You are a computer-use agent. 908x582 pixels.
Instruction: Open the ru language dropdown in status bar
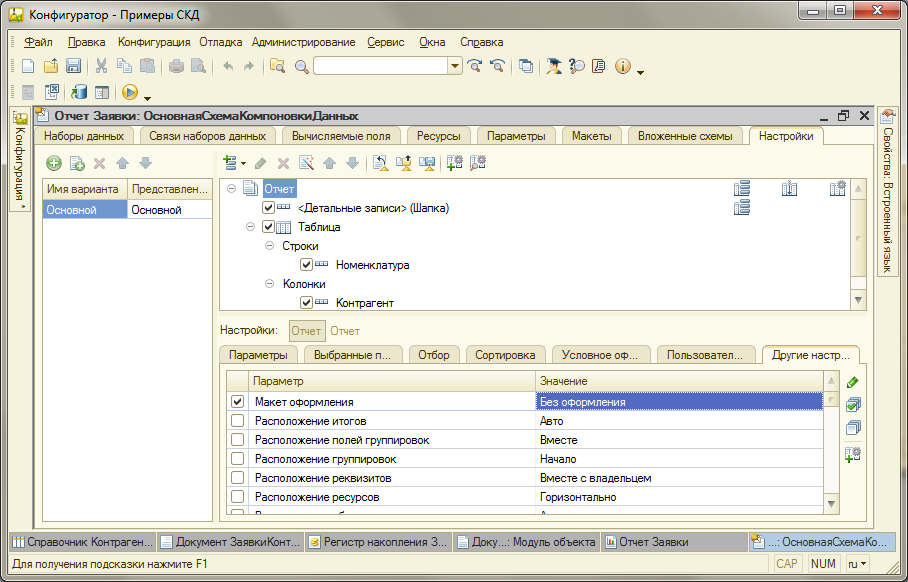858,563
